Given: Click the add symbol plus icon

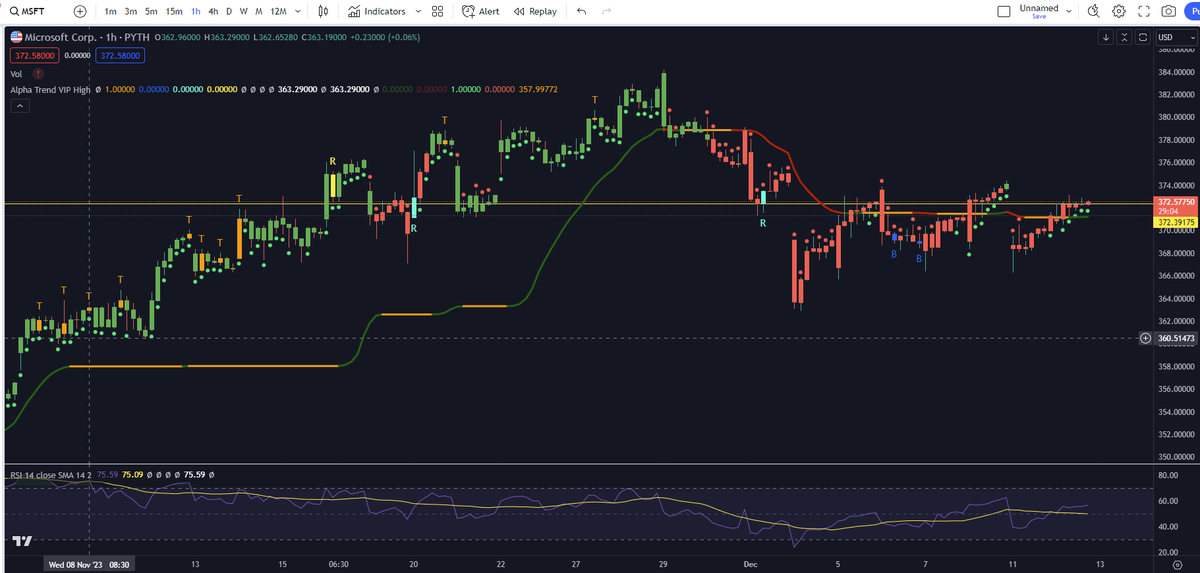Looking at the screenshot, I should tap(80, 11).
